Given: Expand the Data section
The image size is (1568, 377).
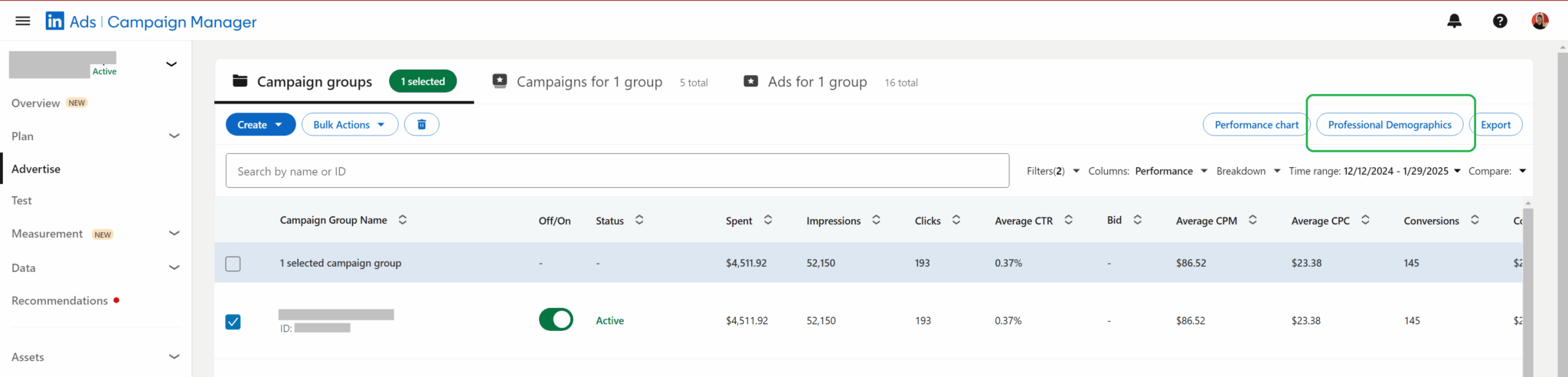Looking at the screenshot, I should pos(174,267).
